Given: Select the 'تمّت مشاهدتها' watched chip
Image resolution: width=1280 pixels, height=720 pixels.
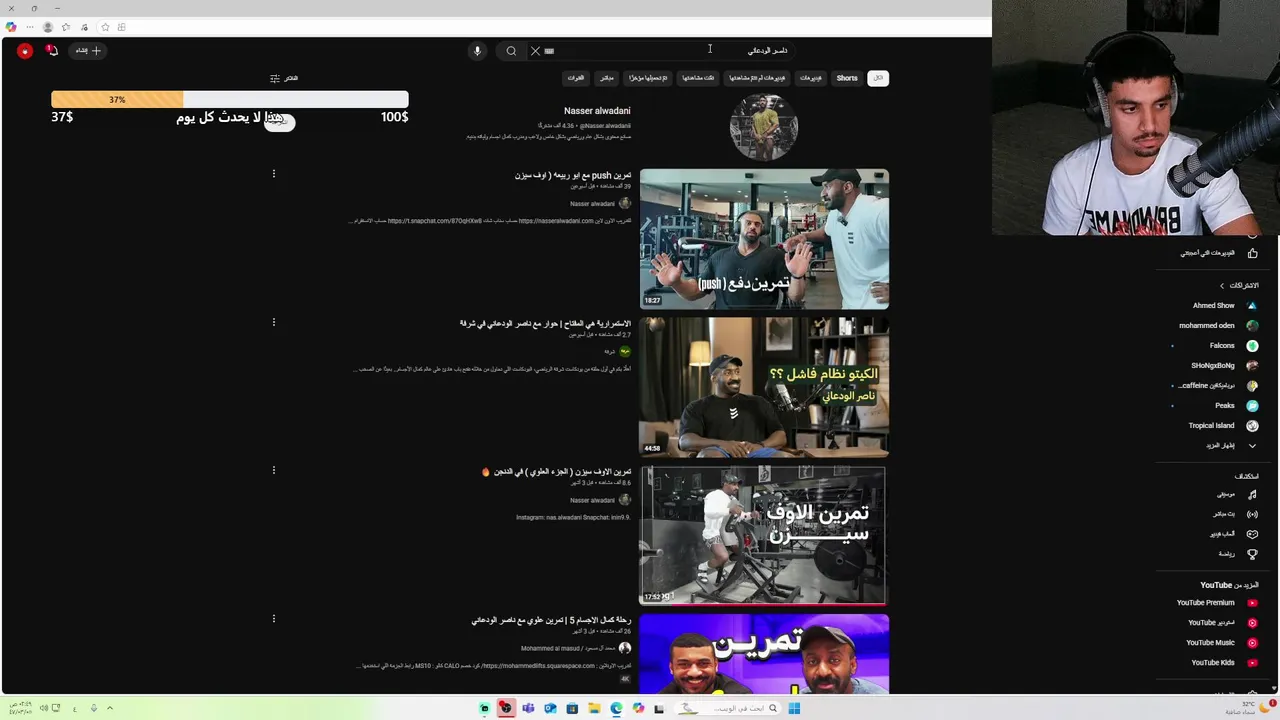Looking at the screenshot, I should pyautogui.click(x=698, y=78).
